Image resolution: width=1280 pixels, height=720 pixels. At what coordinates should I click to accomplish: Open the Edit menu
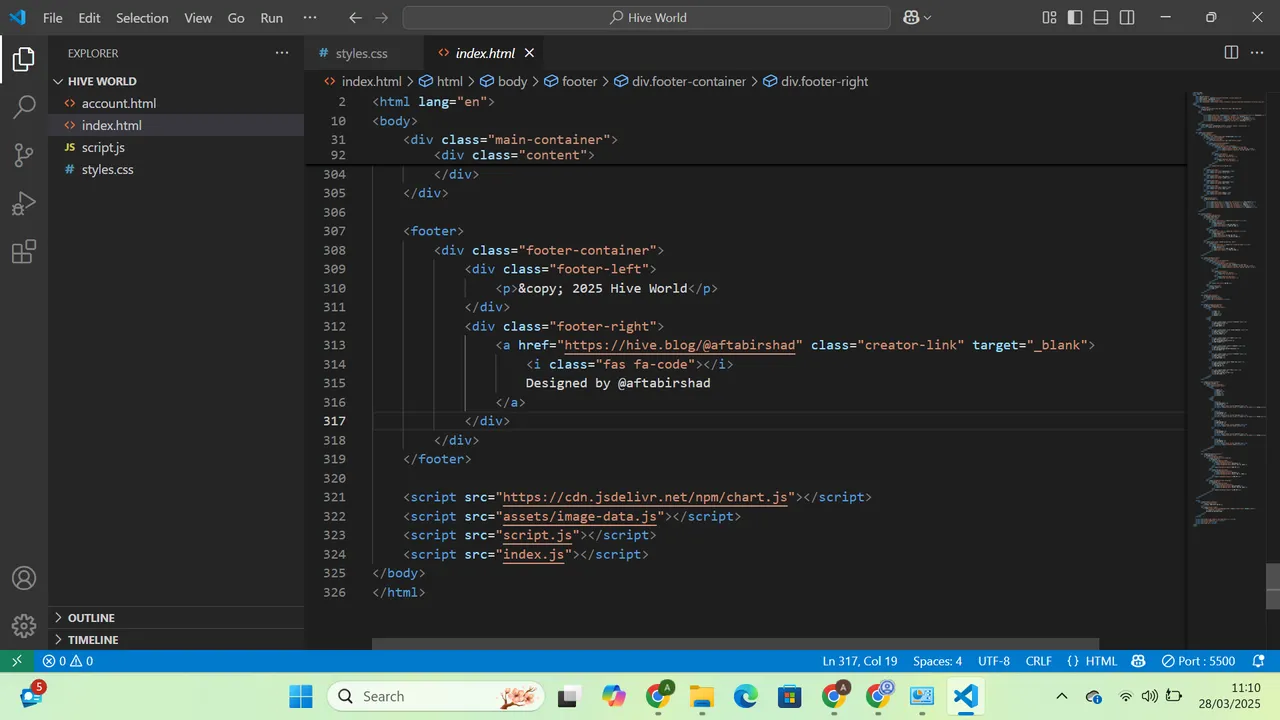pyautogui.click(x=89, y=18)
